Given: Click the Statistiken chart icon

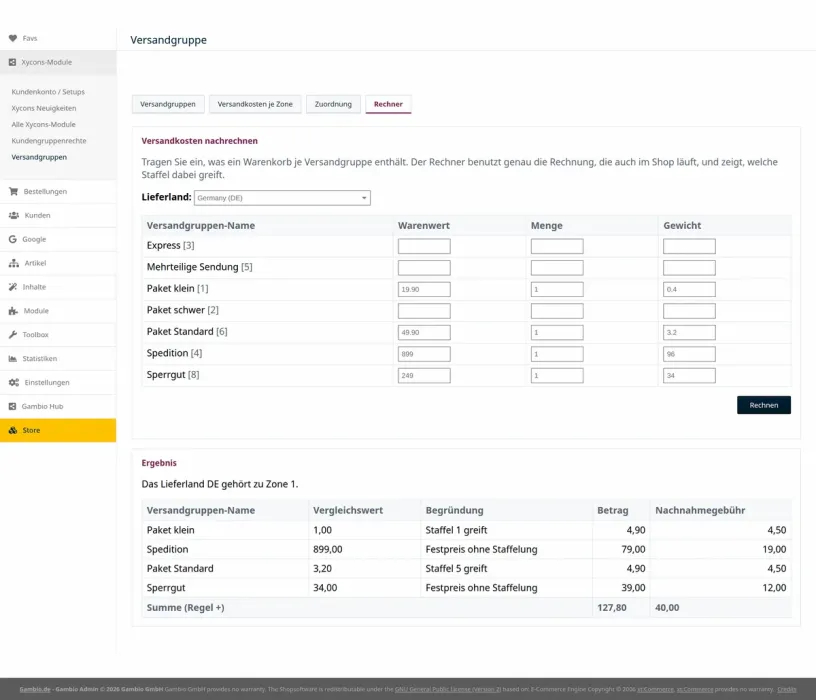Looking at the screenshot, I should pos(13,359).
